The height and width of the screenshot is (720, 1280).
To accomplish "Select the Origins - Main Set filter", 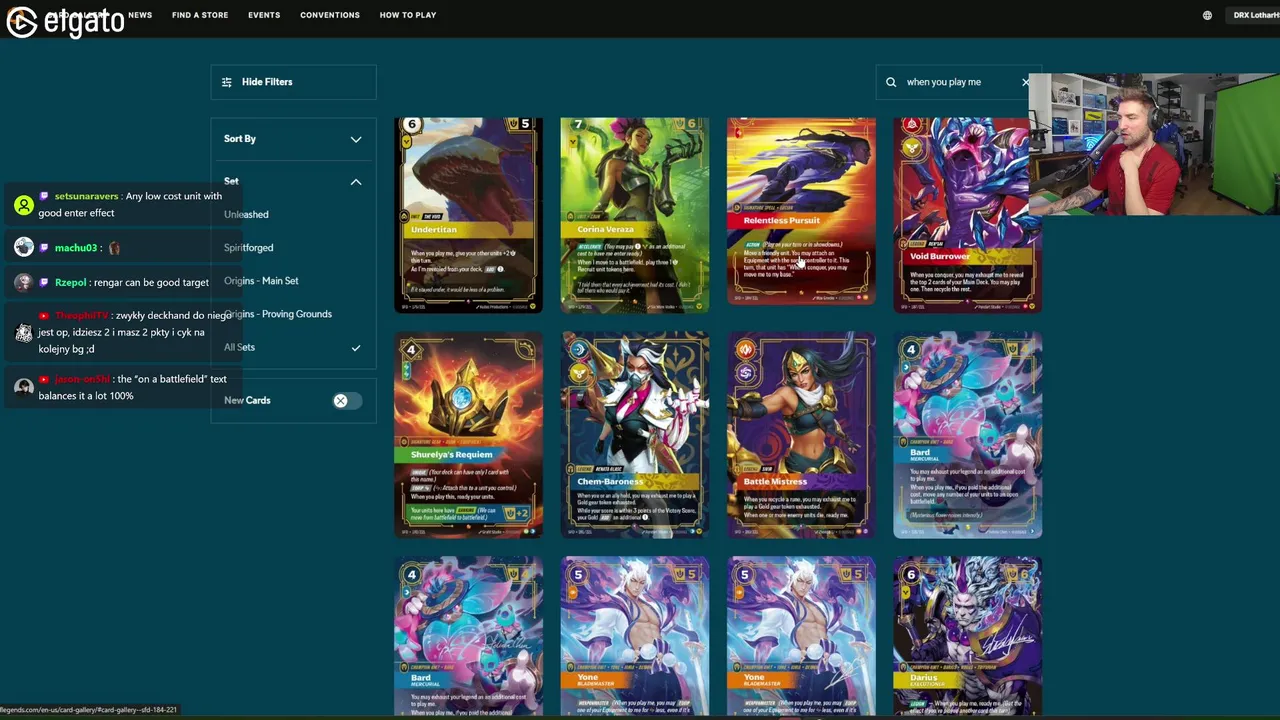I will coord(261,281).
